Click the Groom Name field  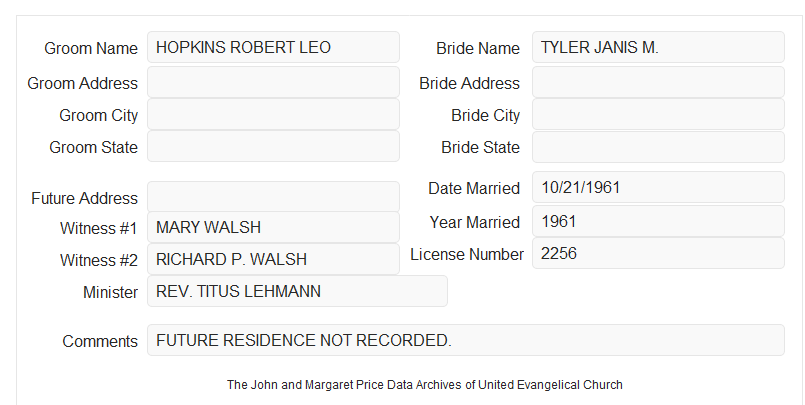coord(273,47)
